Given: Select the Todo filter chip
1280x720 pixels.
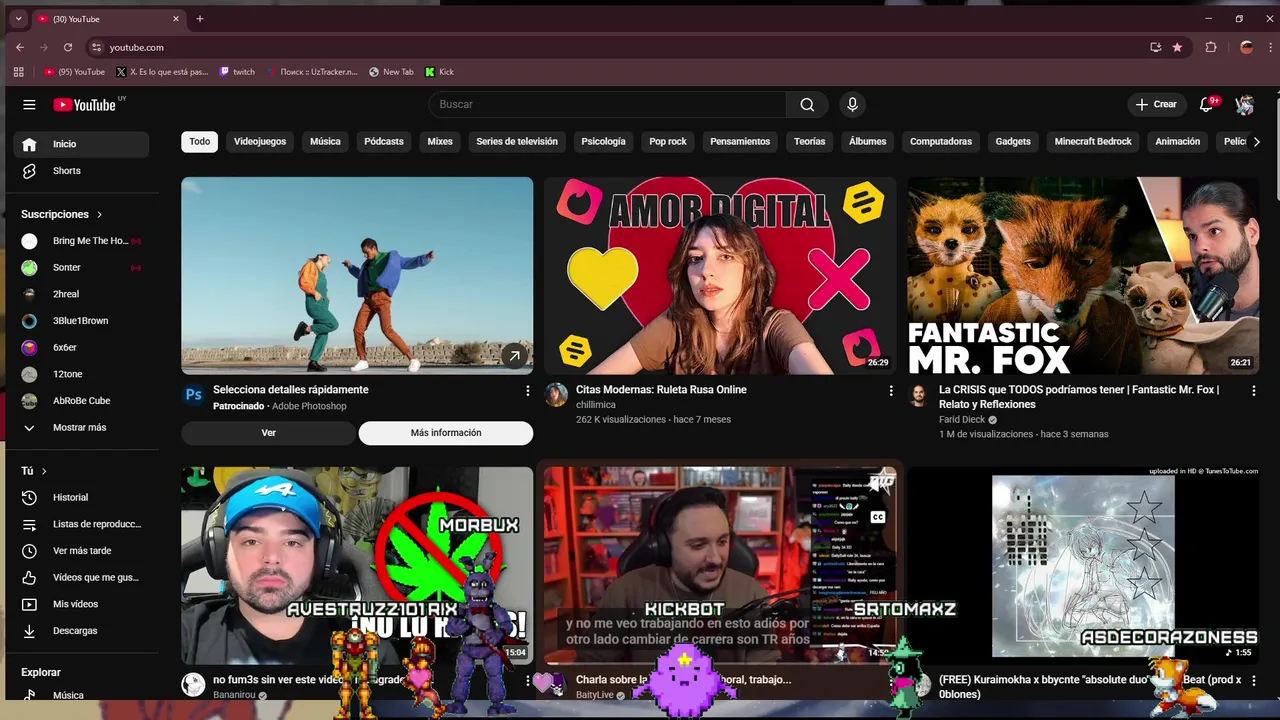Looking at the screenshot, I should (x=200, y=142).
